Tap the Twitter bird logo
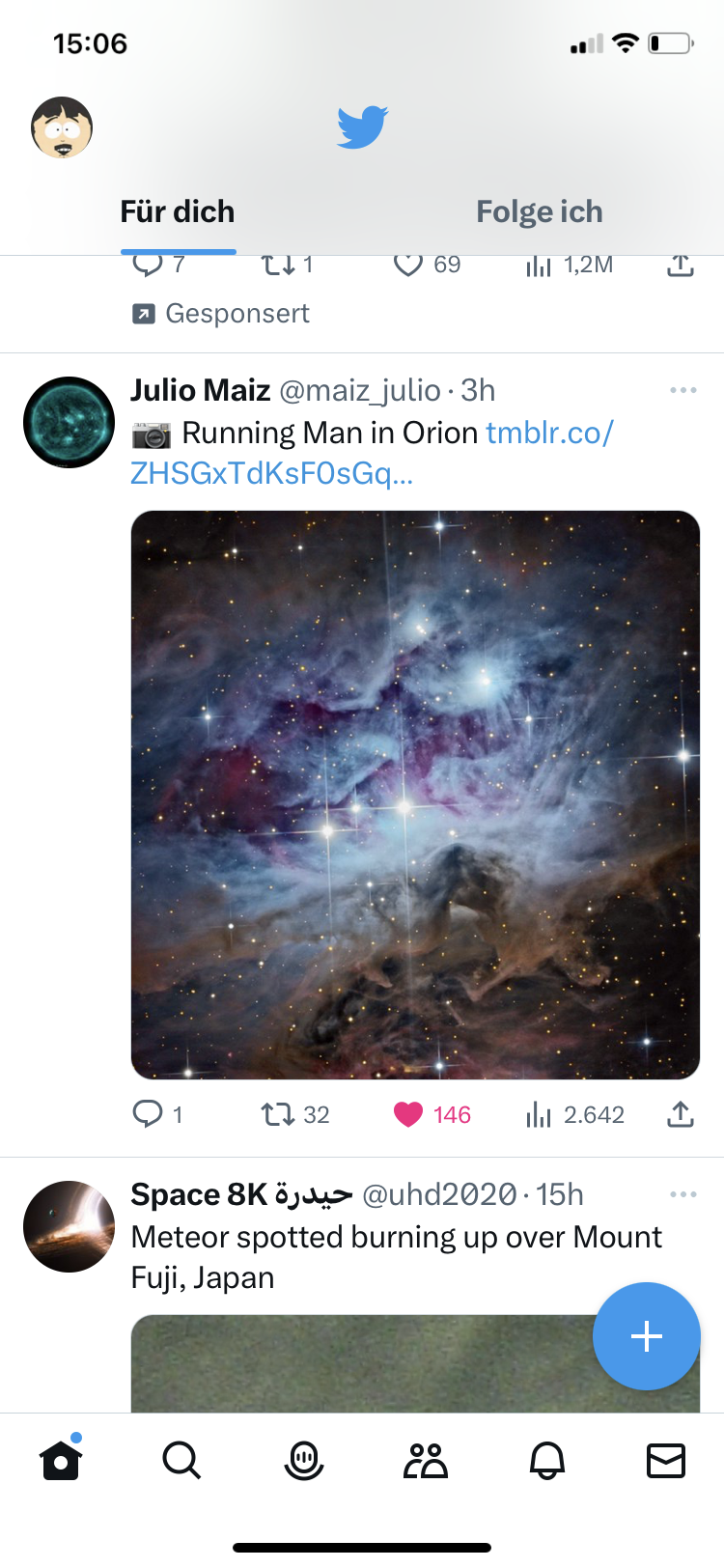 pyautogui.click(x=362, y=126)
